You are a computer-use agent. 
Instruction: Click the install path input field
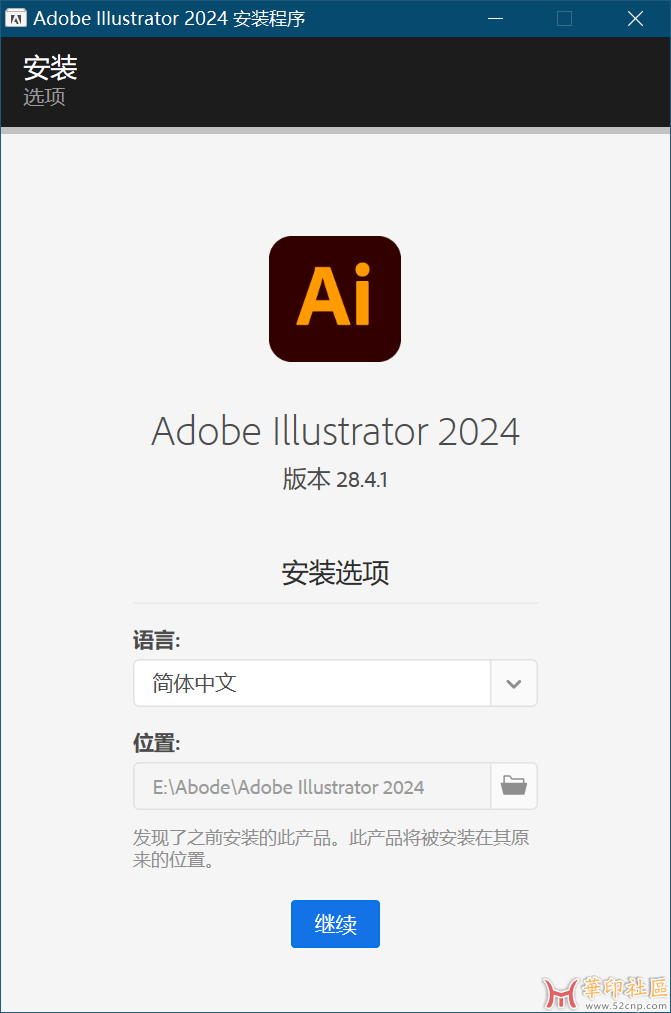click(x=312, y=786)
